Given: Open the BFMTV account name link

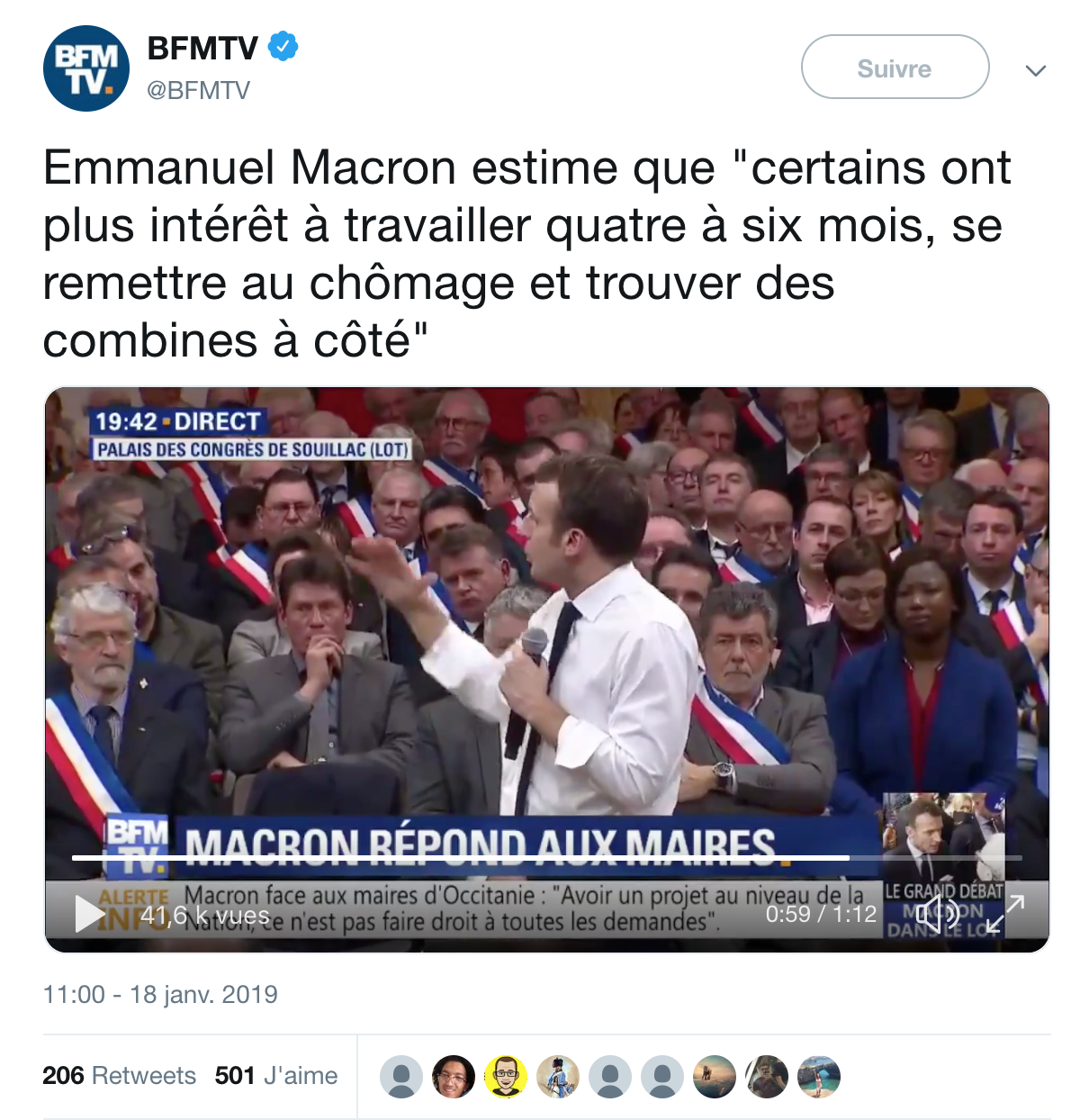Looking at the screenshot, I should pyautogui.click(x=202, y=48).
